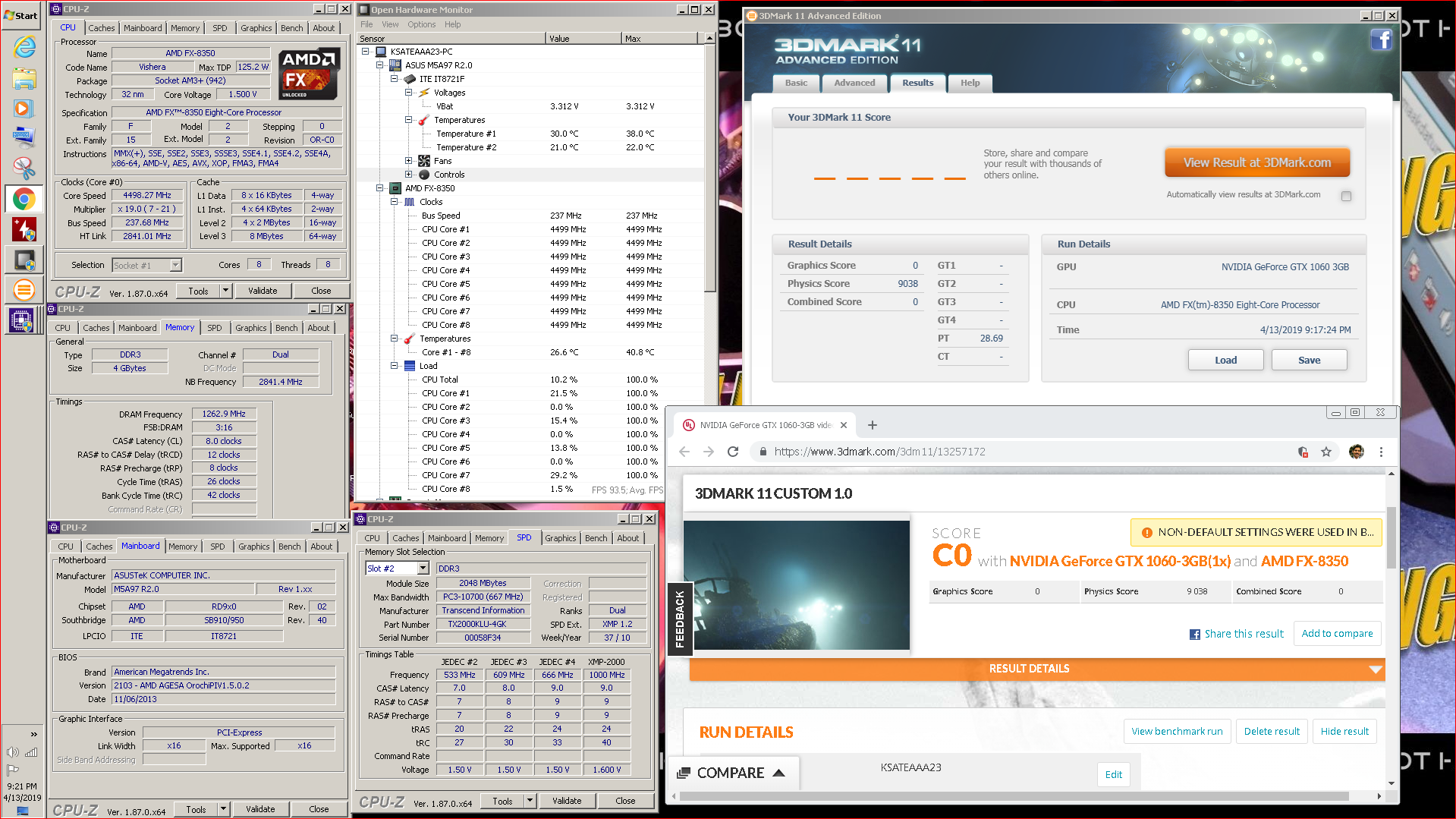Click the Delete result button

1272,732
